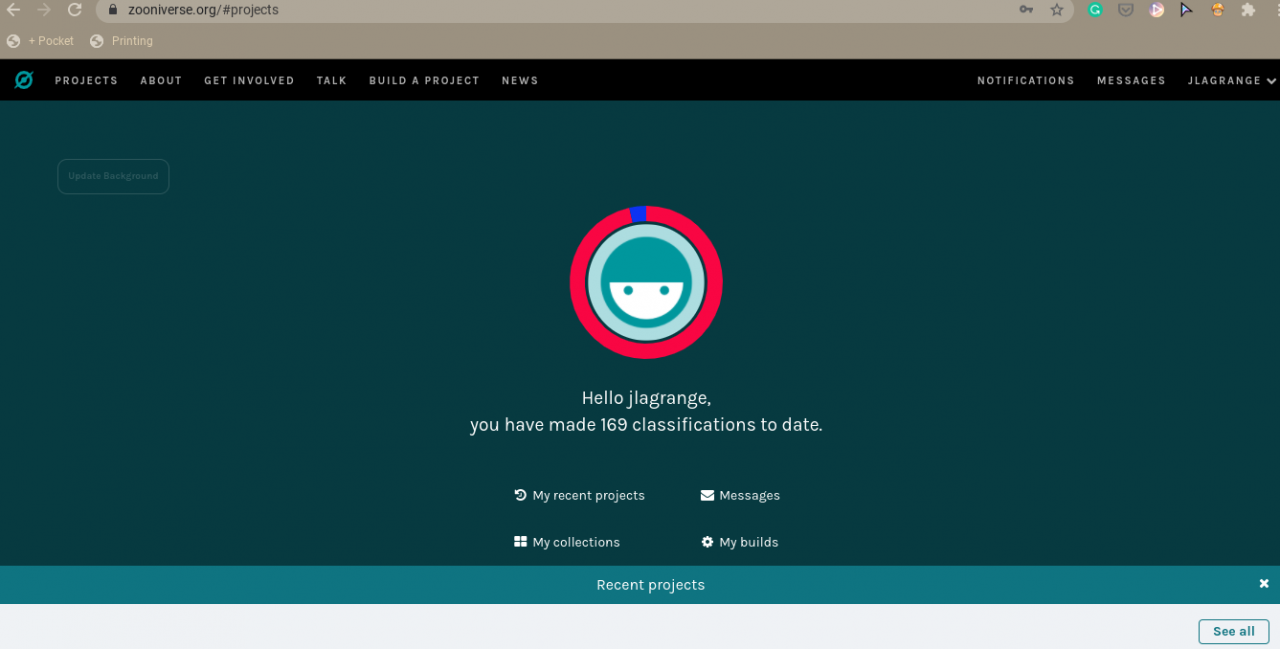Close the Recent projects panel
The image size is (1280, 649).
click(1264, 583)
